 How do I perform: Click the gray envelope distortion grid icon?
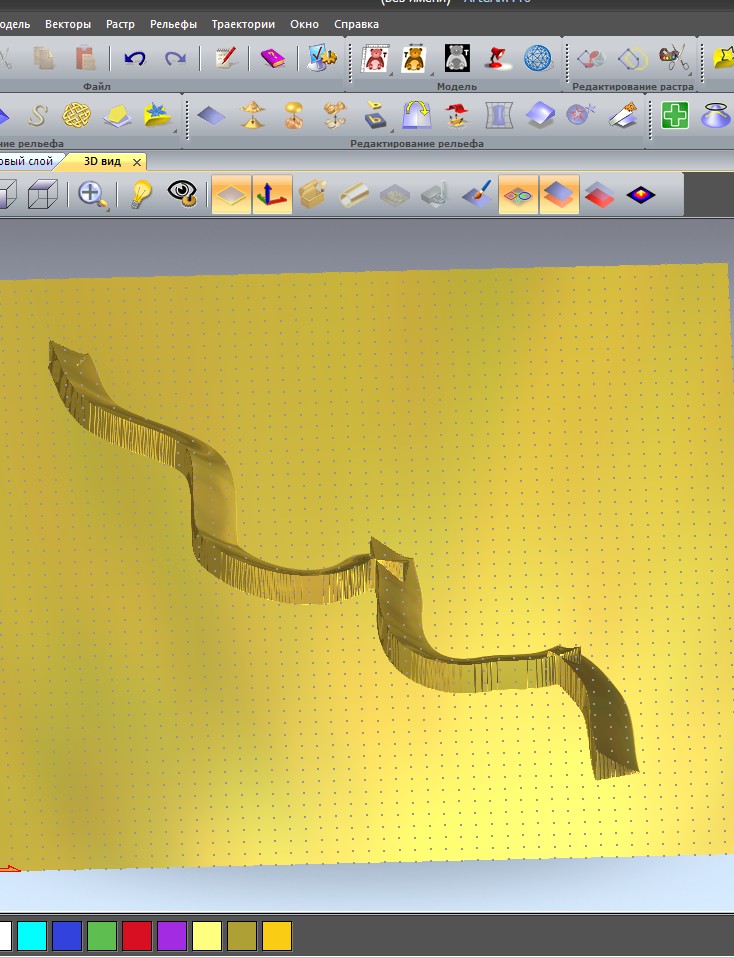click(499, 115)
